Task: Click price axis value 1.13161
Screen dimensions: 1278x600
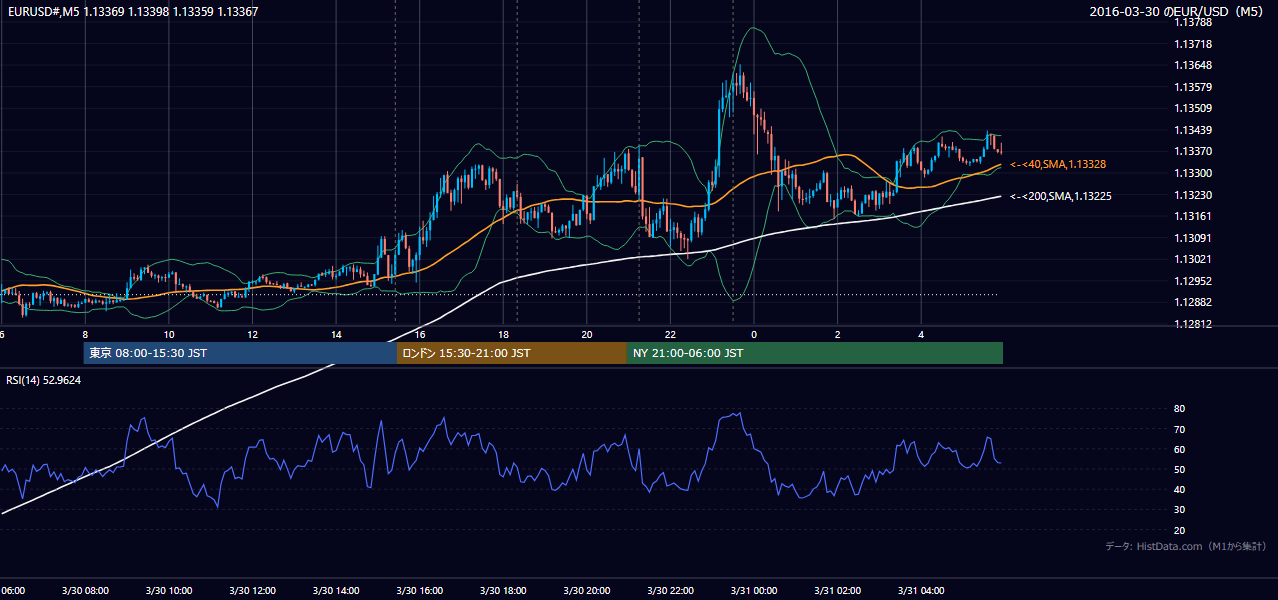Action: click(x=1194, y=216)
